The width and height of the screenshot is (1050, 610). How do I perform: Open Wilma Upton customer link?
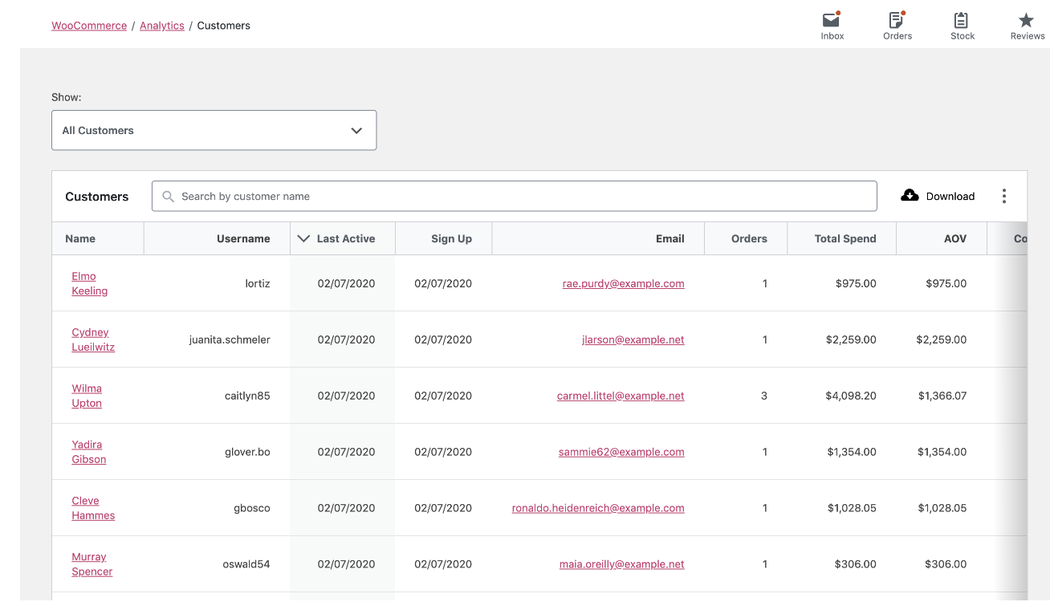click(x=87, y=396)
